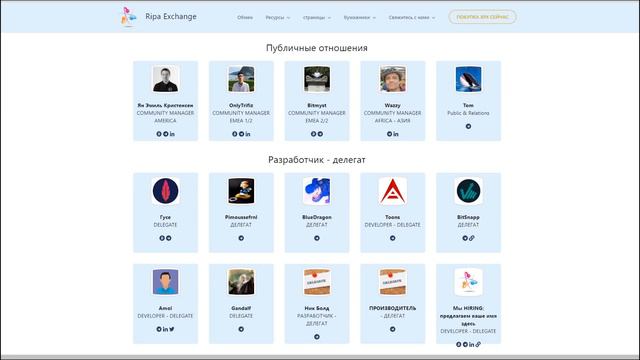Image resolution: width=640 pixels, height=360 pixels.
Task: Open Telegram icon on Wazzy card
Action: coord(389,134)
